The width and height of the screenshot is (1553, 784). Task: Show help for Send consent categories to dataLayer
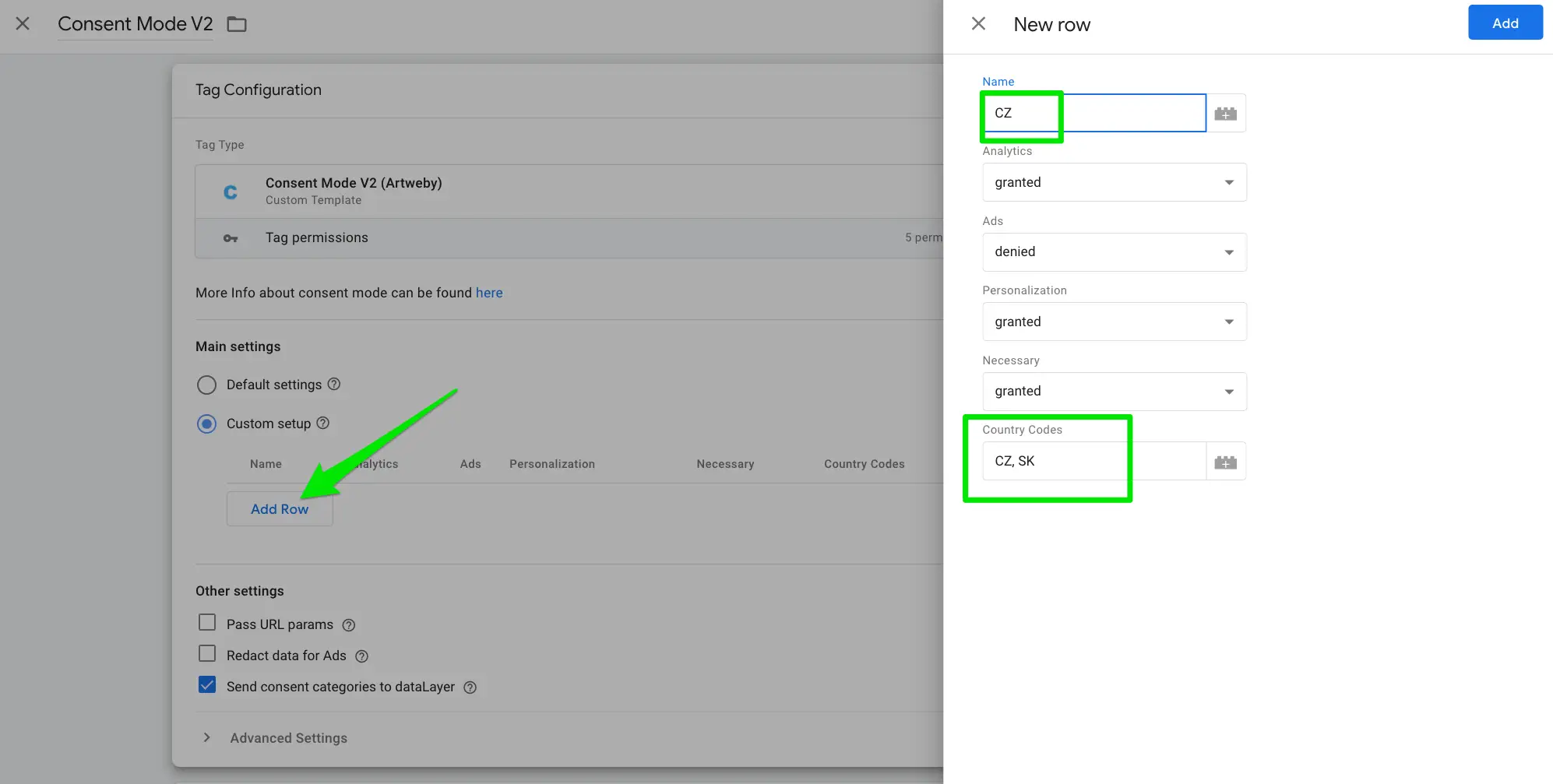tap(470, 687)
